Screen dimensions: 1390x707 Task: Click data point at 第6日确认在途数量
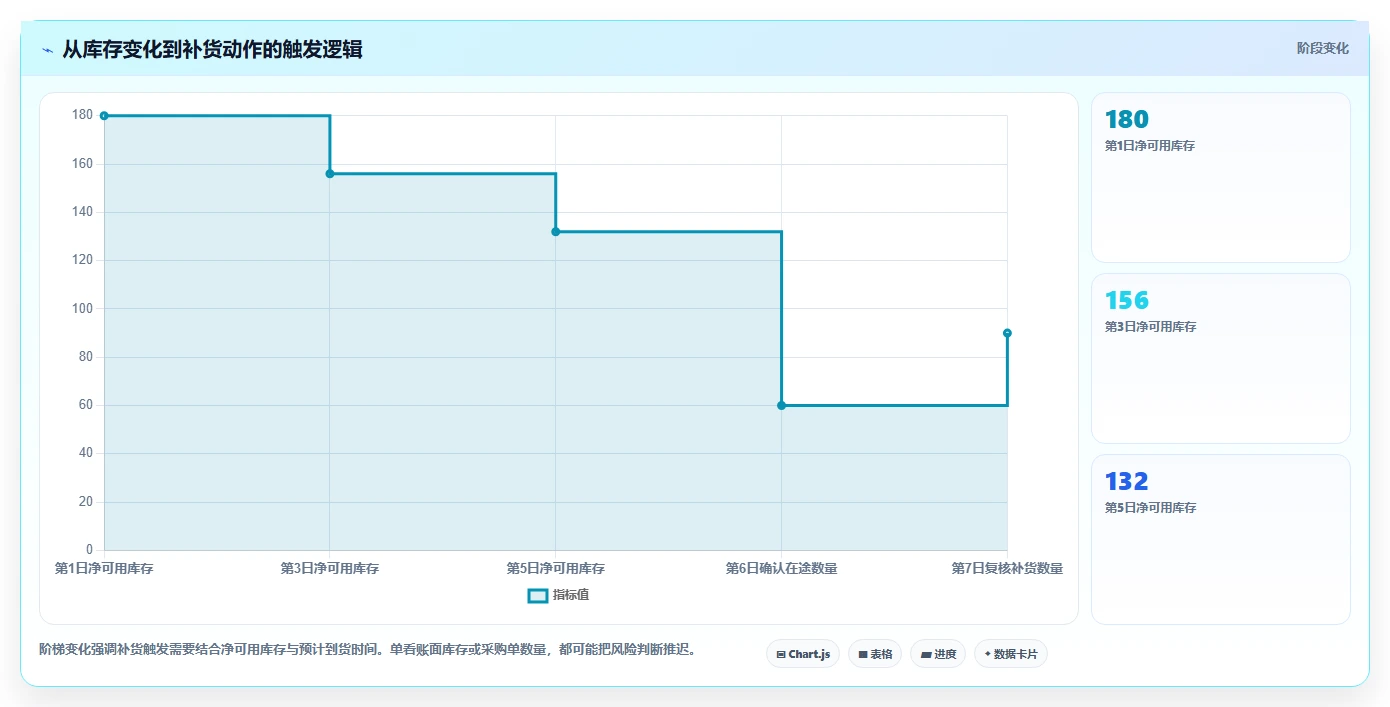point(782,405)
